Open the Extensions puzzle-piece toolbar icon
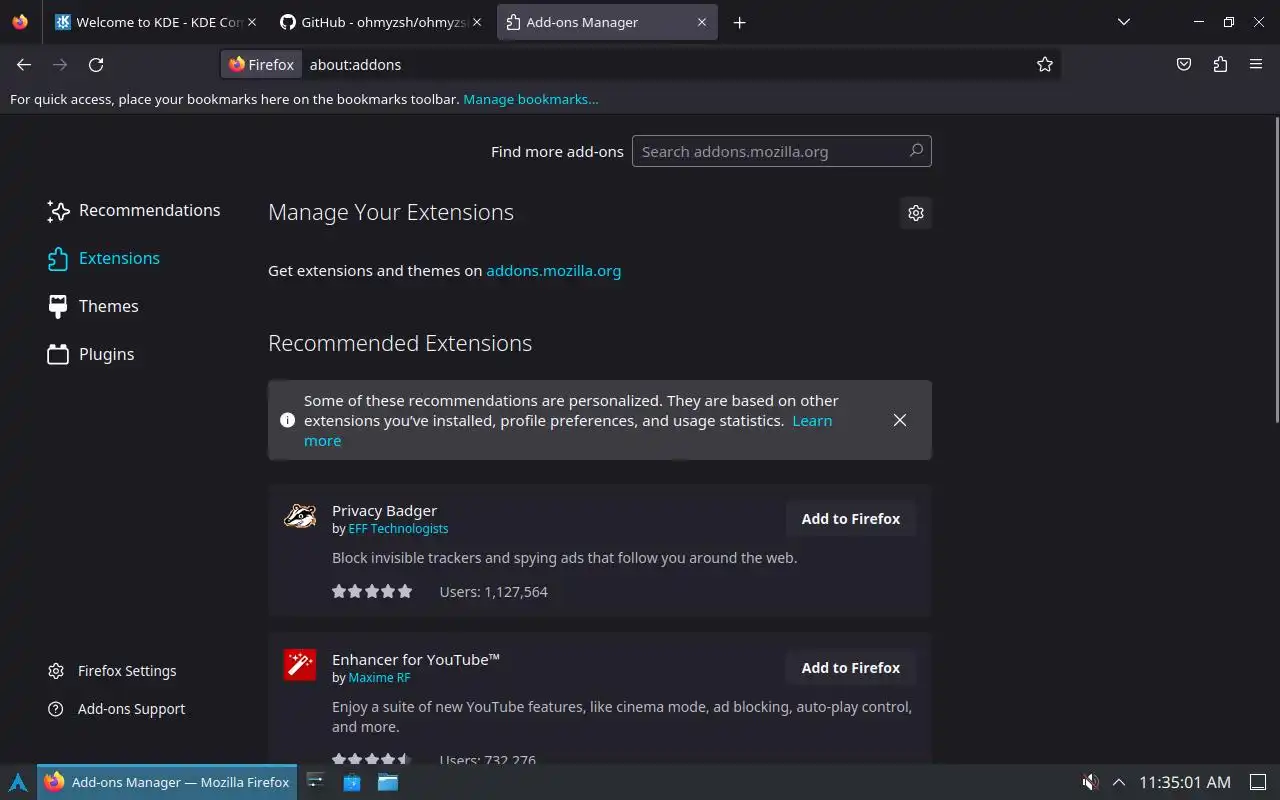The image size is (1280, 800). [x=1220, y=64]
